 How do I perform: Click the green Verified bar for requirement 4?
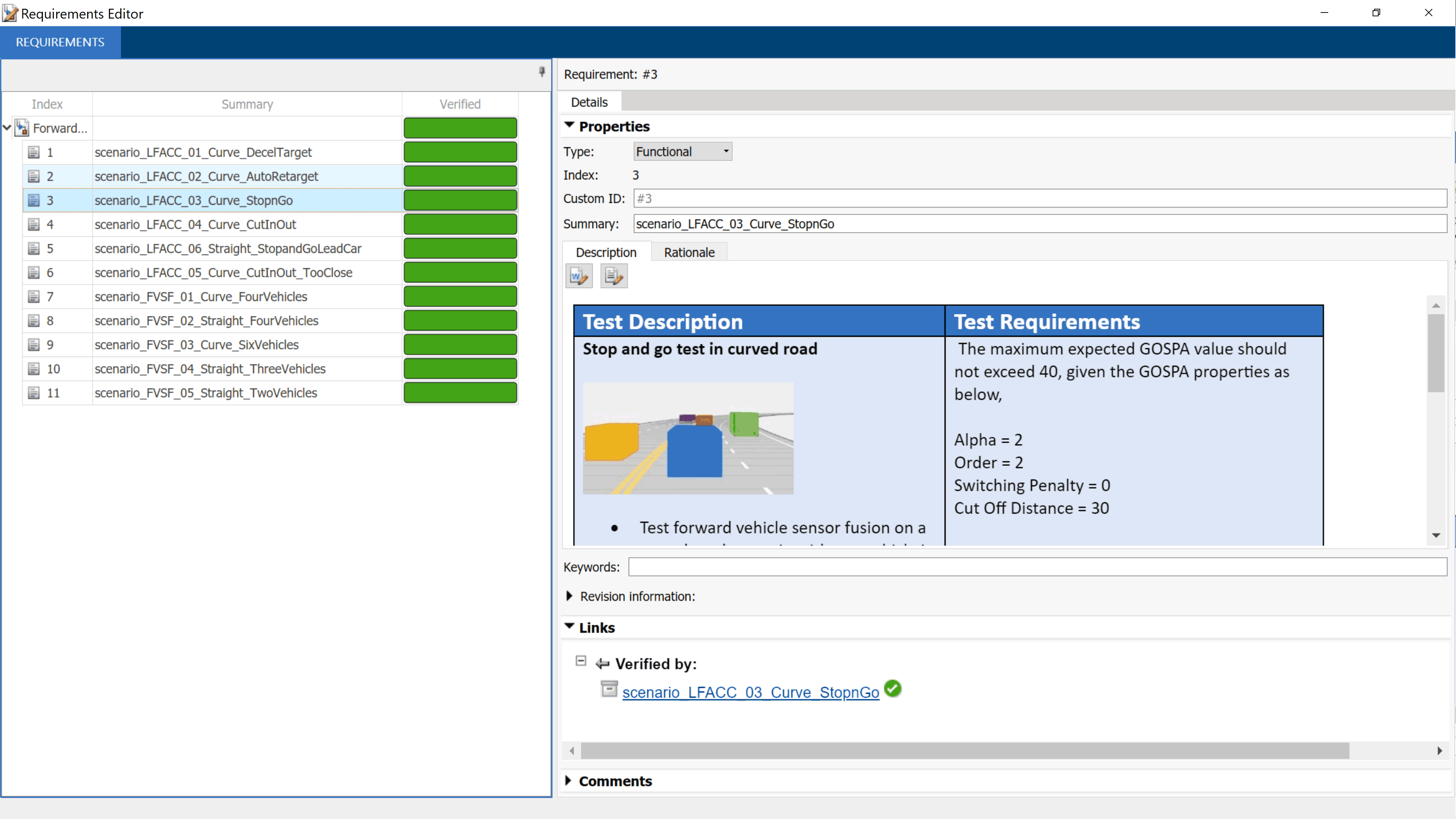coord(460,225)
